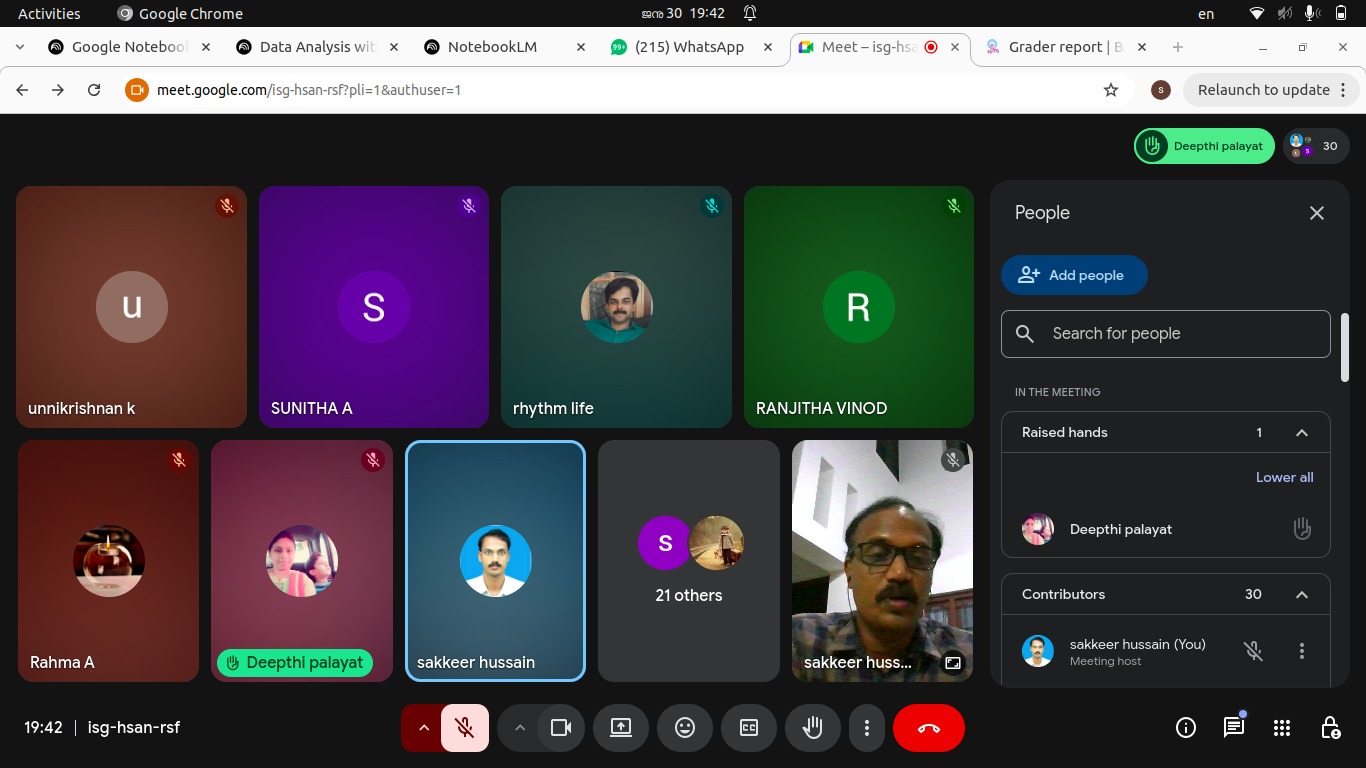Open the chat messages icon
1366x768 pixels.
tap(1234, 728)
